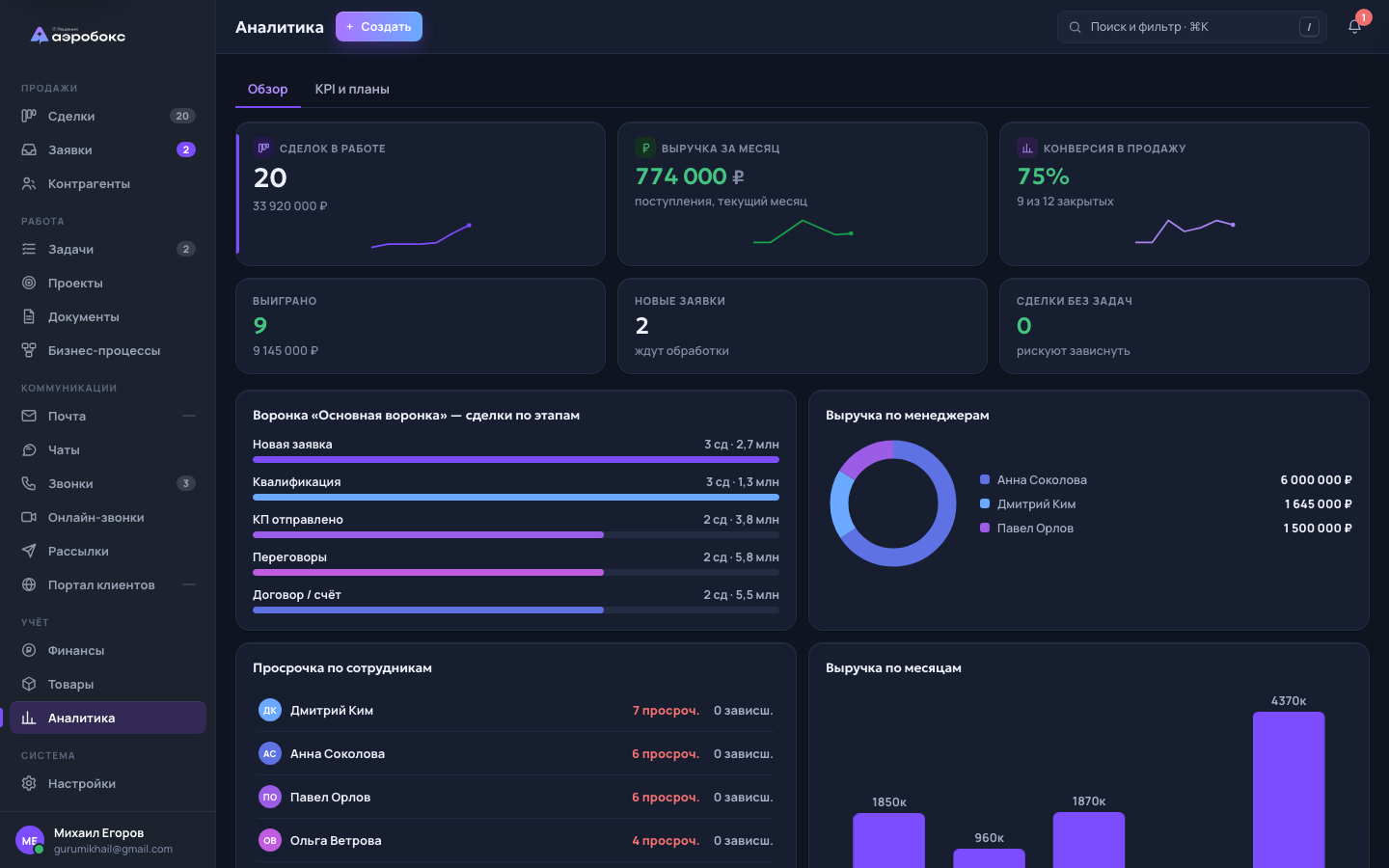Open Почта mail section
This screenshot has height=868, width=1389.
coord(108,416)
